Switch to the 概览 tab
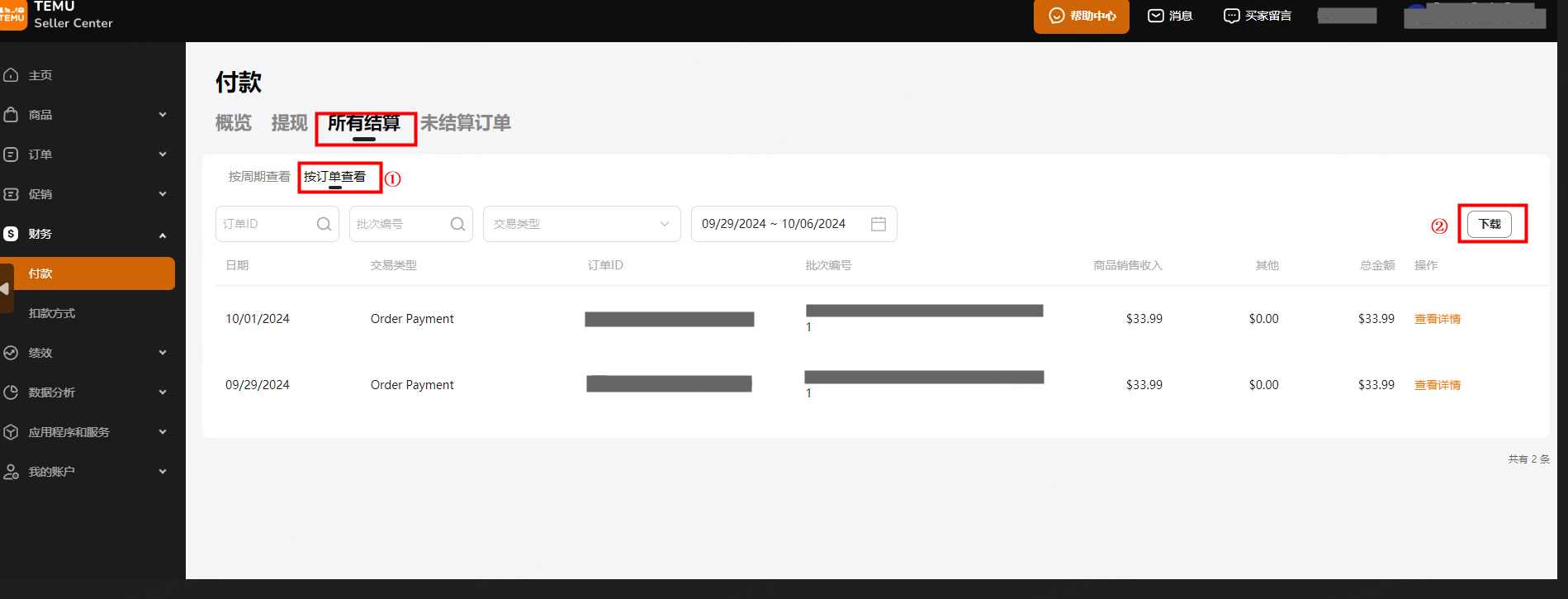Viewport: 1568px width, 599px height. tap(233, 123)
